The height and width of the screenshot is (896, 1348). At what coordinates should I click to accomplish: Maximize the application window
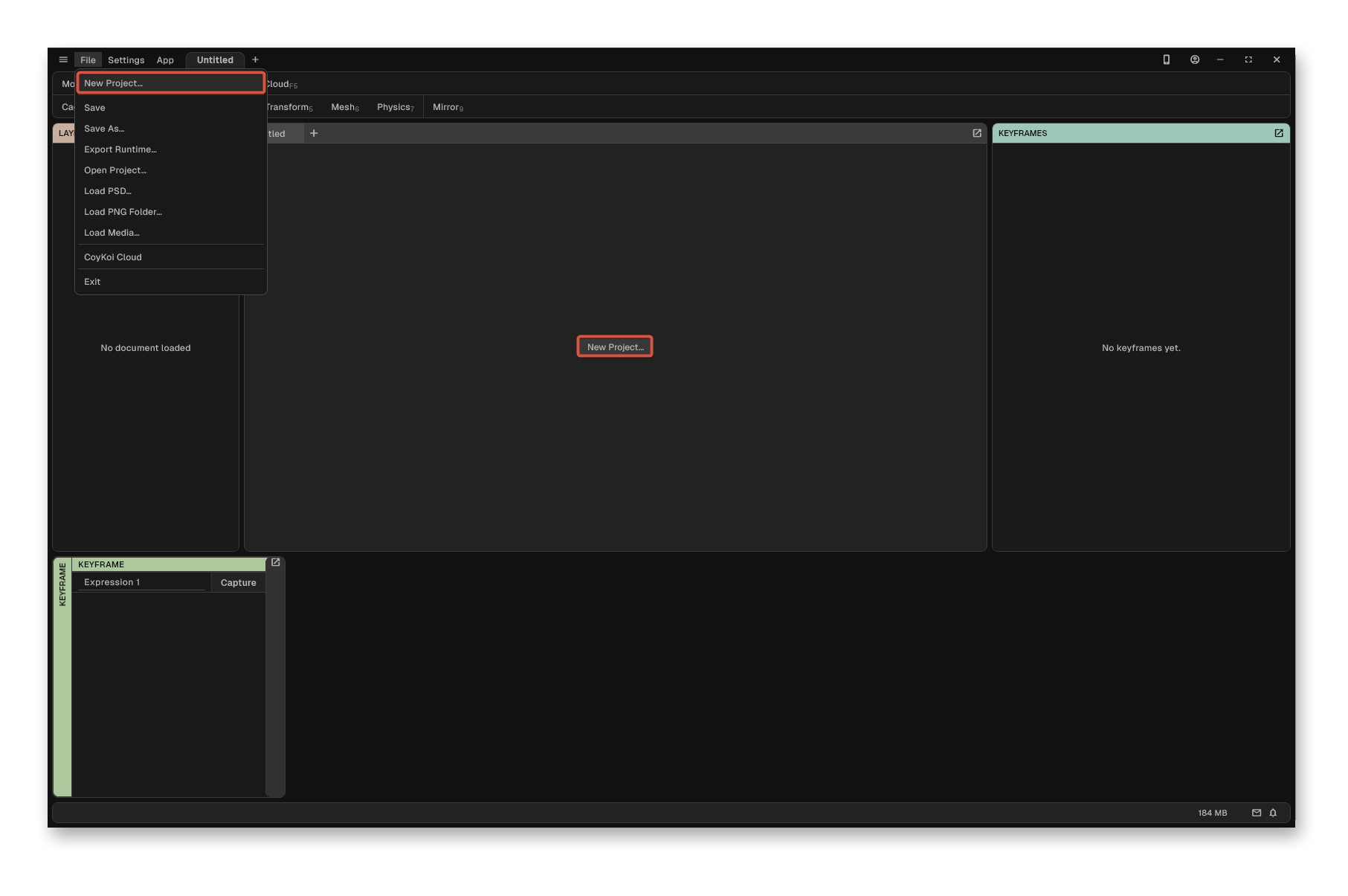click(1248, 59)
